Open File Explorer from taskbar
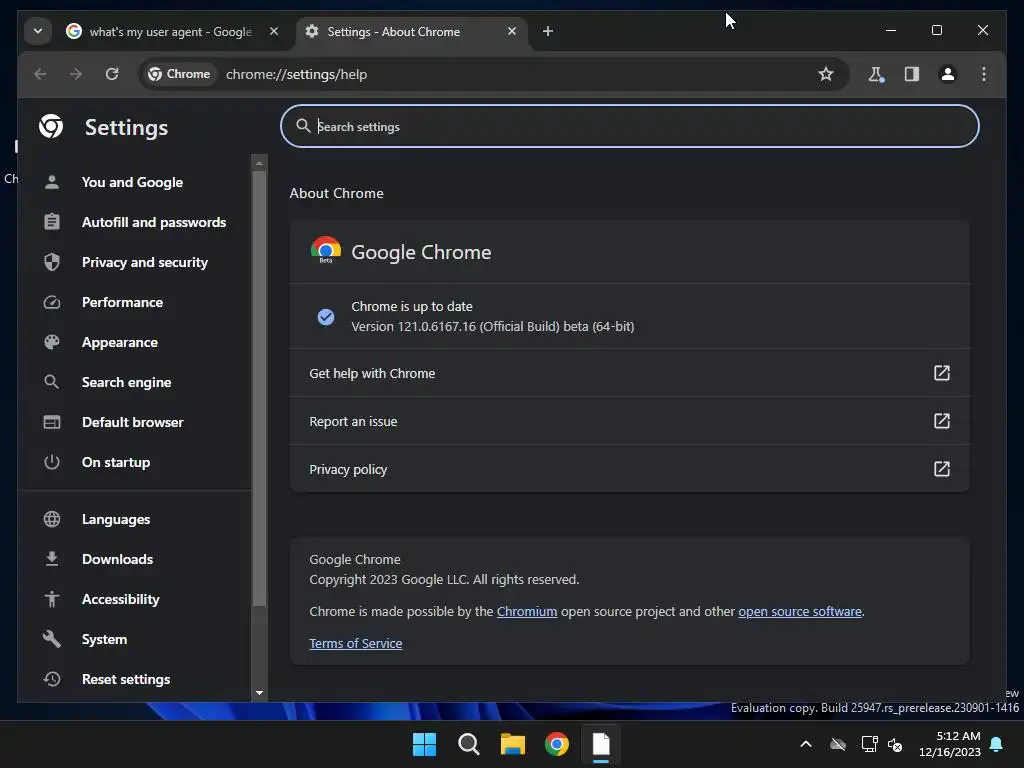The height and width of the screenshot is (768, 1024). click(513, 744)
